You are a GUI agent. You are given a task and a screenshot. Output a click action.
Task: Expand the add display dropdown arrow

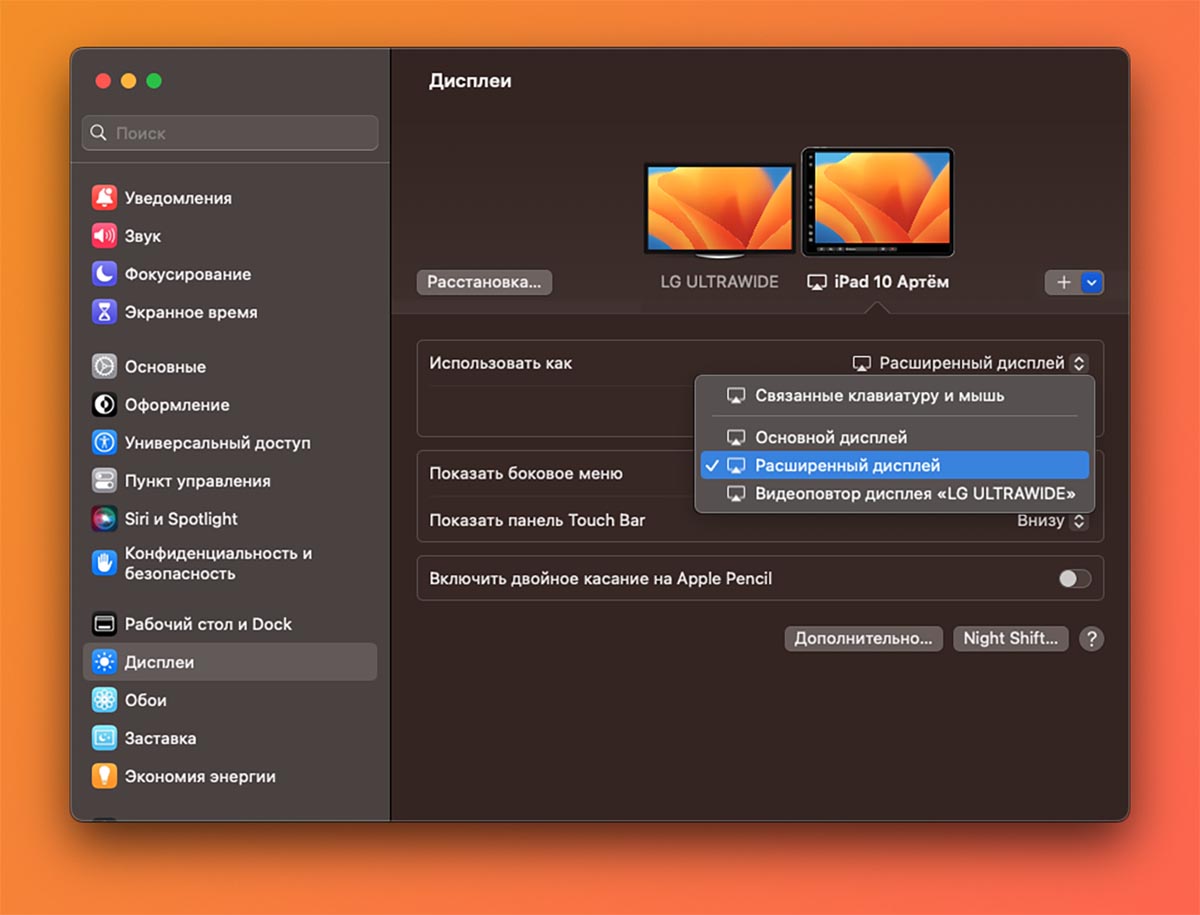(x=1091, y=283)
